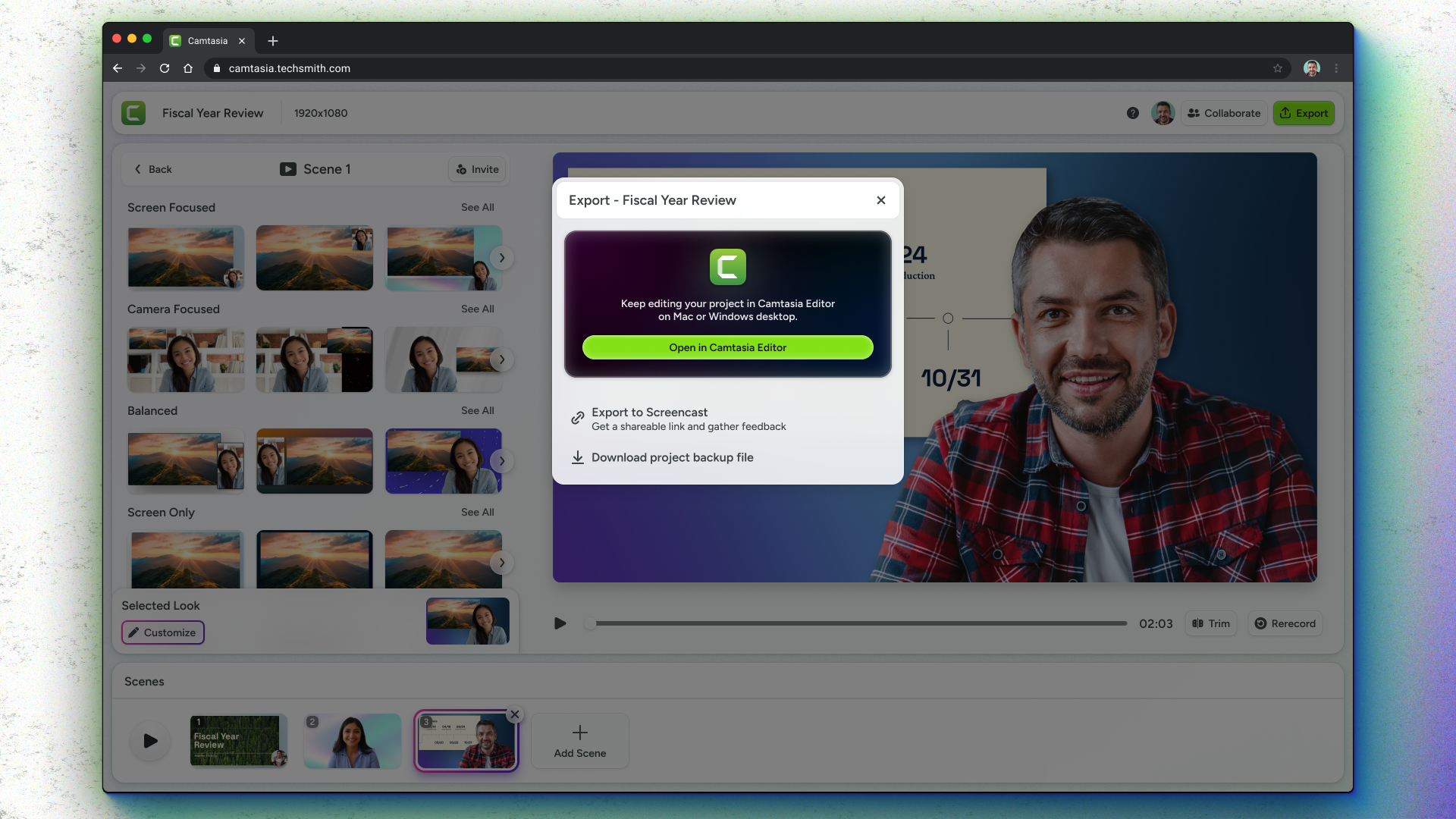This screenshot has width=1456, height=819.
Task: See All Screen Focused looks
Action: coord(478,207)
